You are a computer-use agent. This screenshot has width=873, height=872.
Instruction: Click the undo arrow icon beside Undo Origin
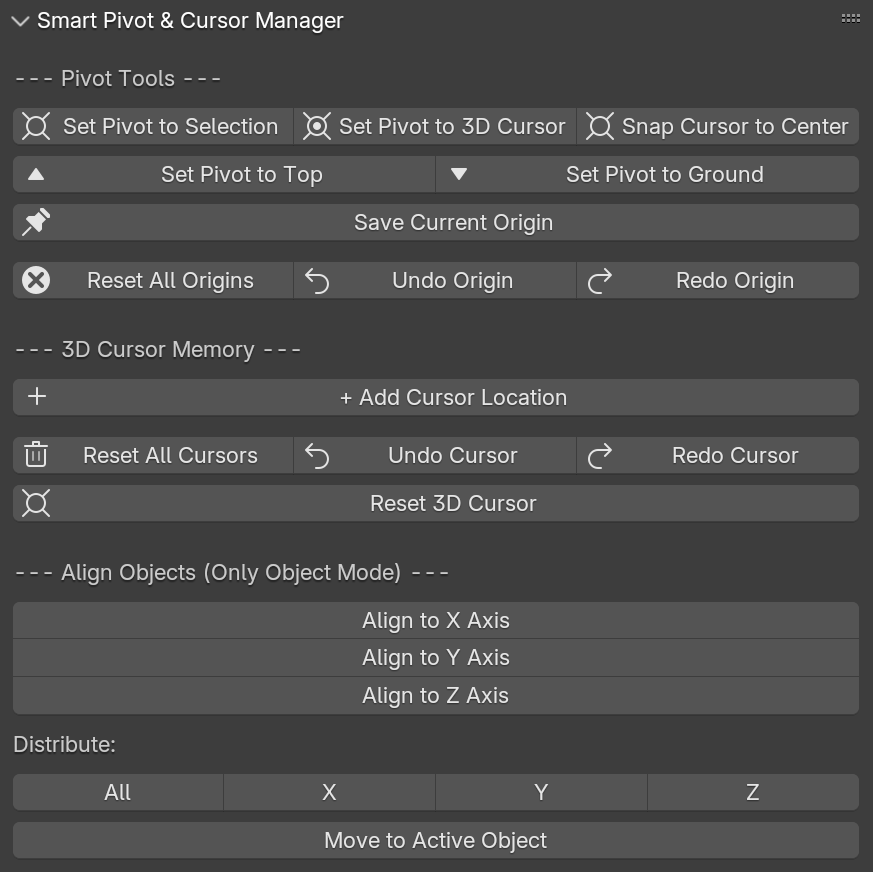pyautogui.click(x=319, y=280)
